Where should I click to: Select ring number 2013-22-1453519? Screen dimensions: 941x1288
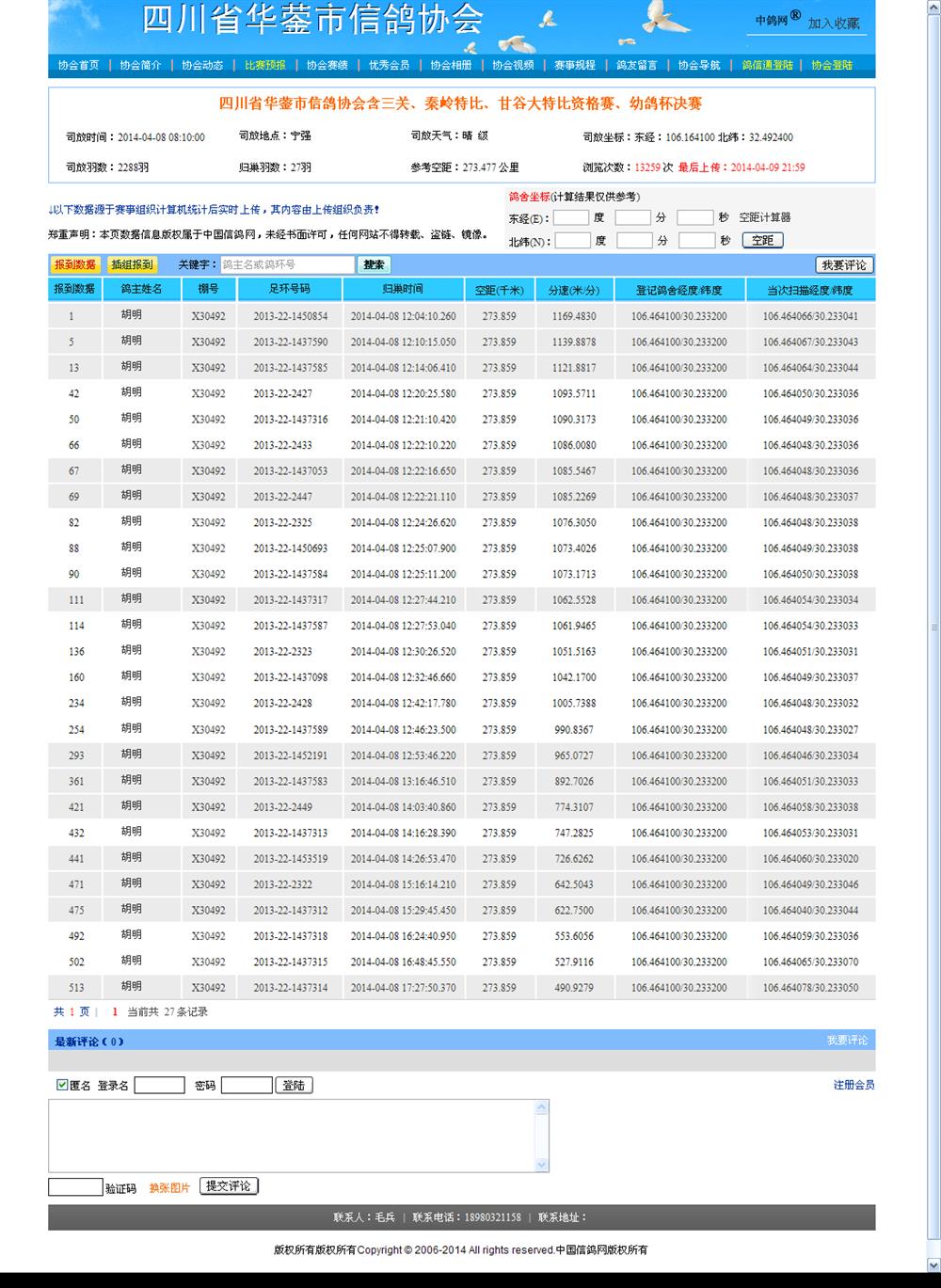291,858
